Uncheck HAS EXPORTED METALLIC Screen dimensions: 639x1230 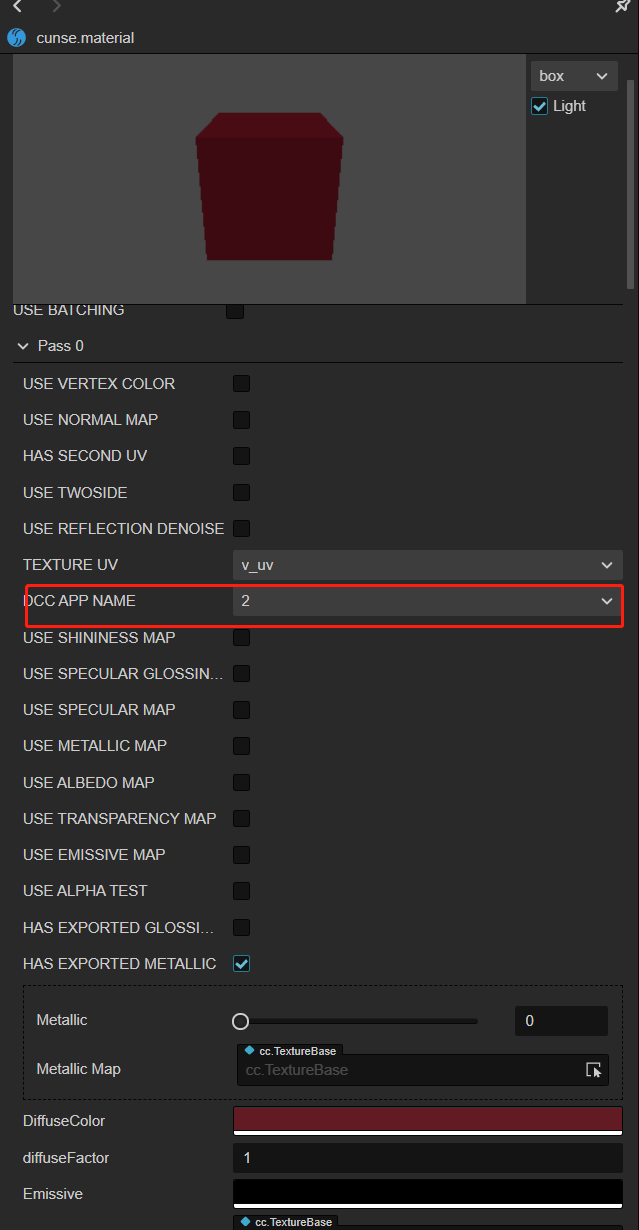[x=241, y=964]
